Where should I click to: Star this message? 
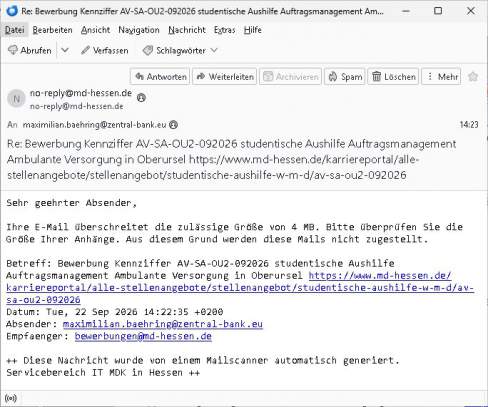click(473, 77)
